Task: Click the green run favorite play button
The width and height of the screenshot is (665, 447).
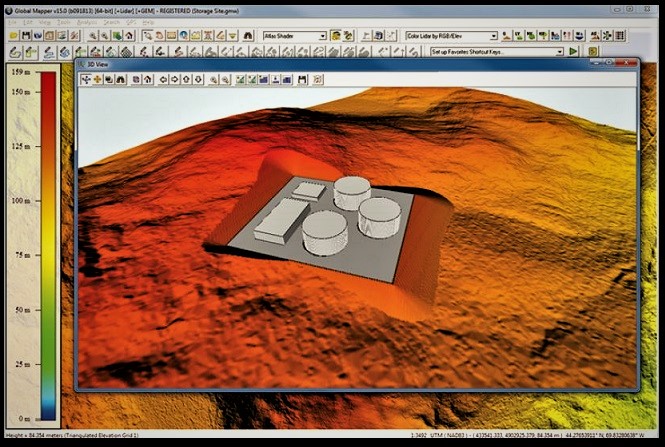Action: [573, 52]
